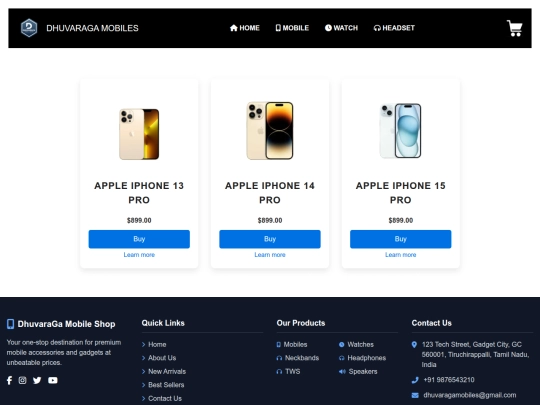Open the Facebook social icon
Image resolution: width=540 pixels, height=405 pixels.
9,380
